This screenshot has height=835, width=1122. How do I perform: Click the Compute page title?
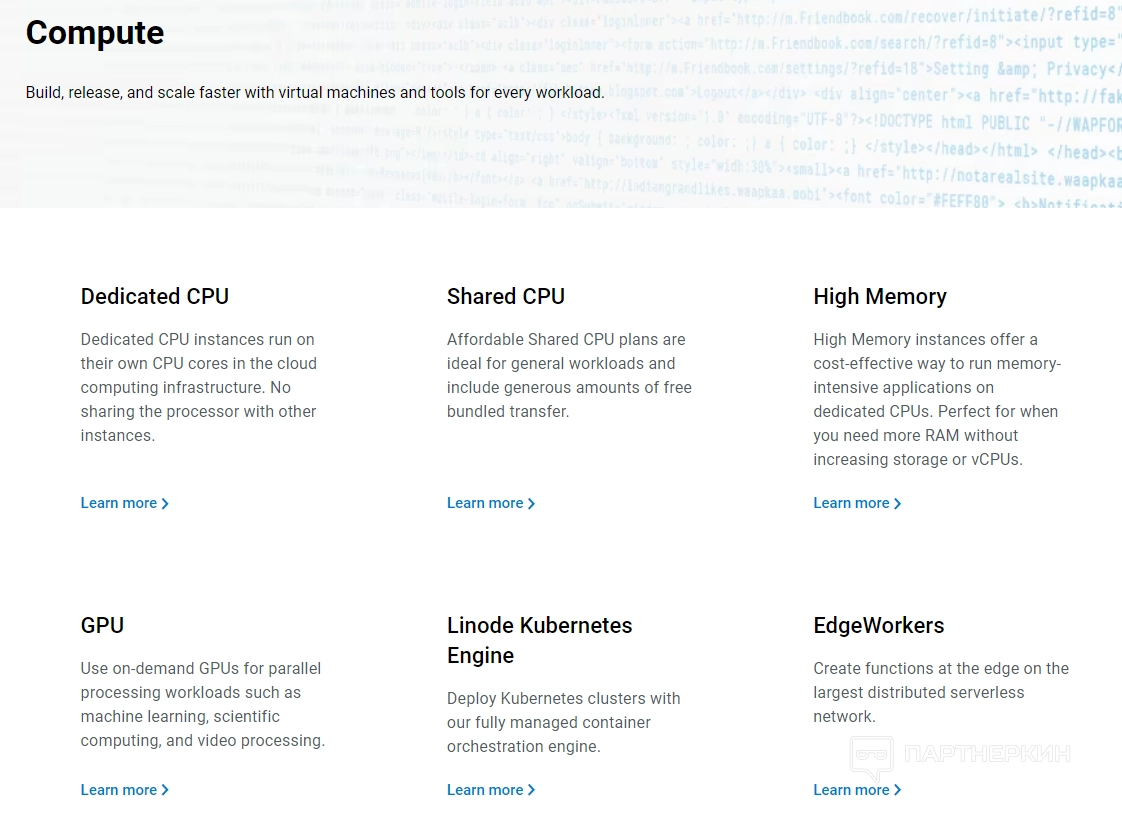click(95, 33)
